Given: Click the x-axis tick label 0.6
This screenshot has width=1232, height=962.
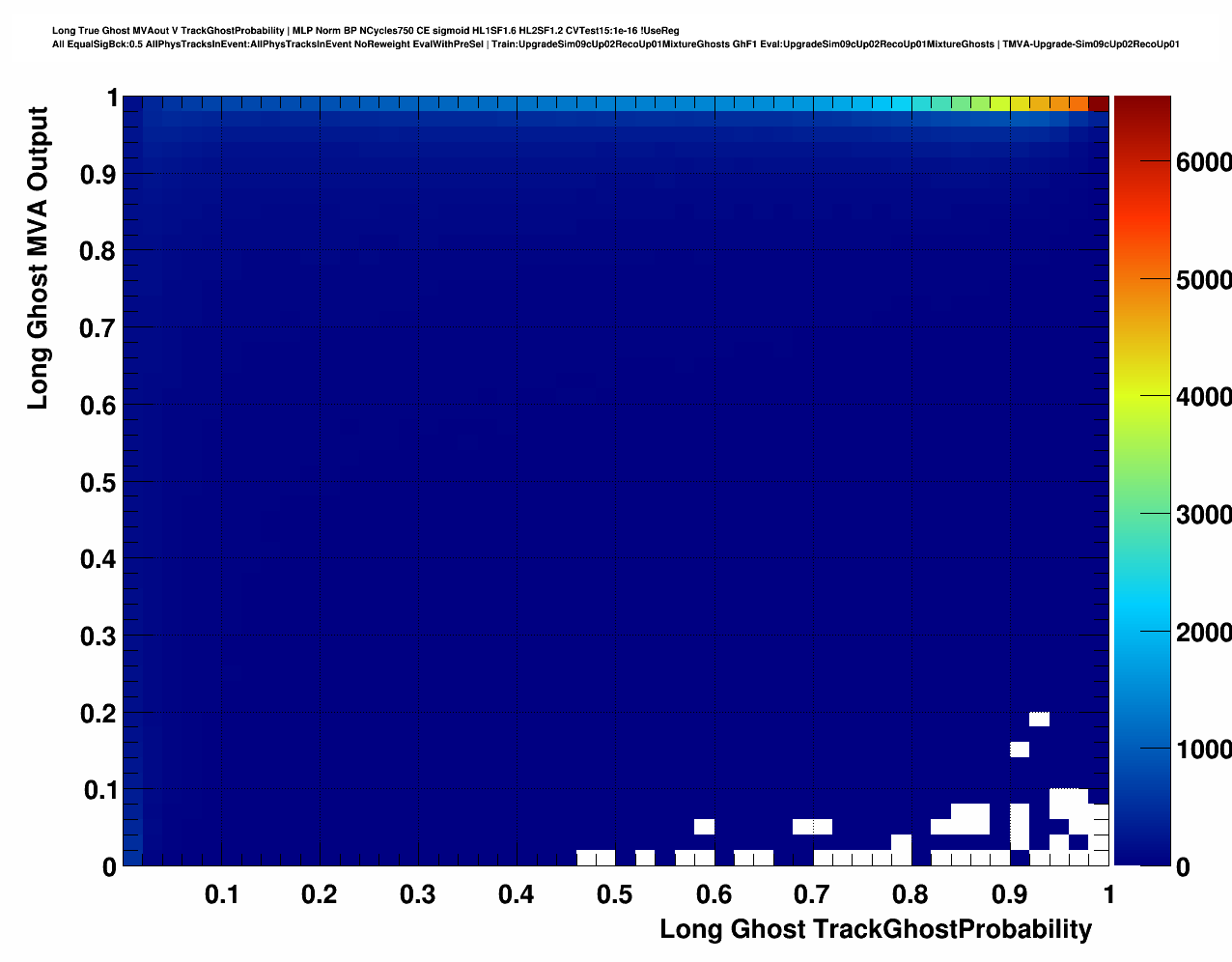Looking at the screenshot, I should pos(714,894).
